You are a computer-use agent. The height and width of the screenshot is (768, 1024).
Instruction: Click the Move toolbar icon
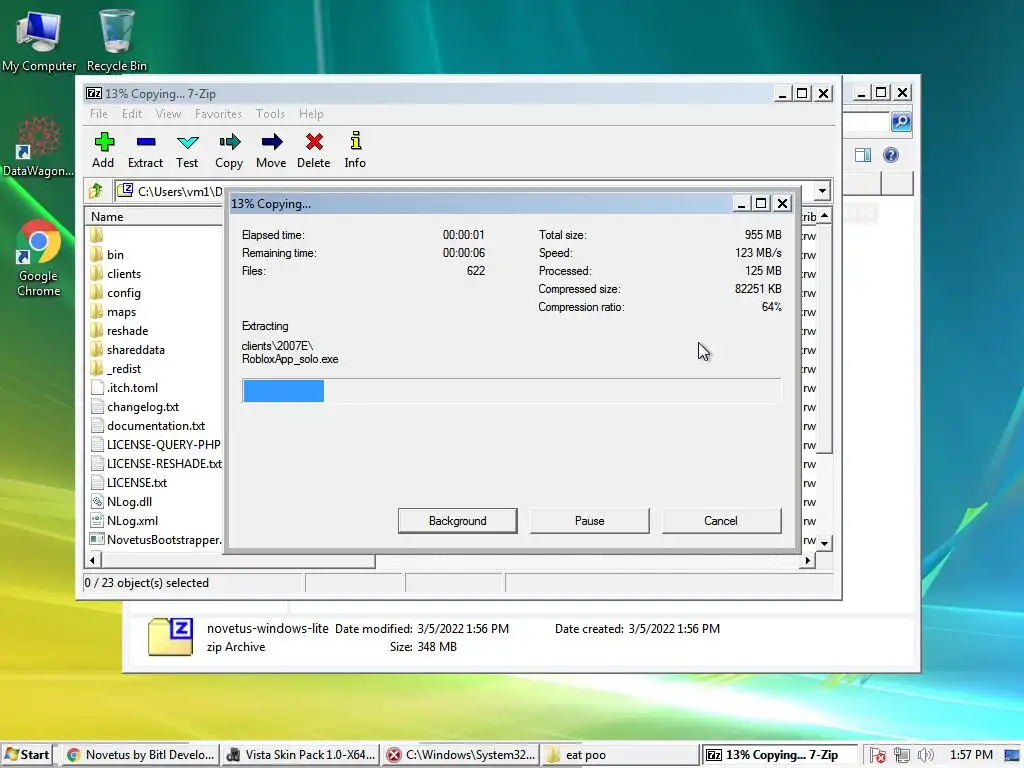coord(271,150)
